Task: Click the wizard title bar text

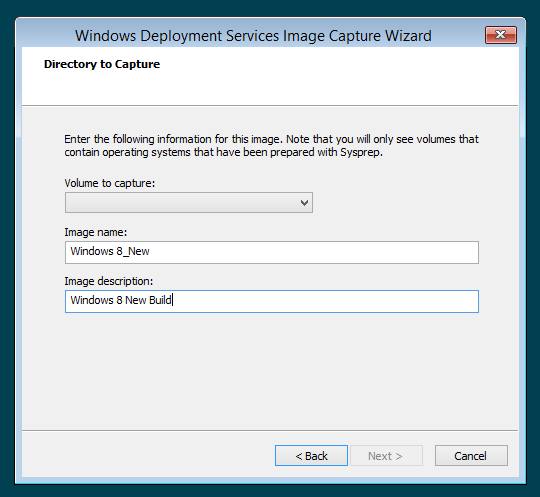Action: coord(253,35)
